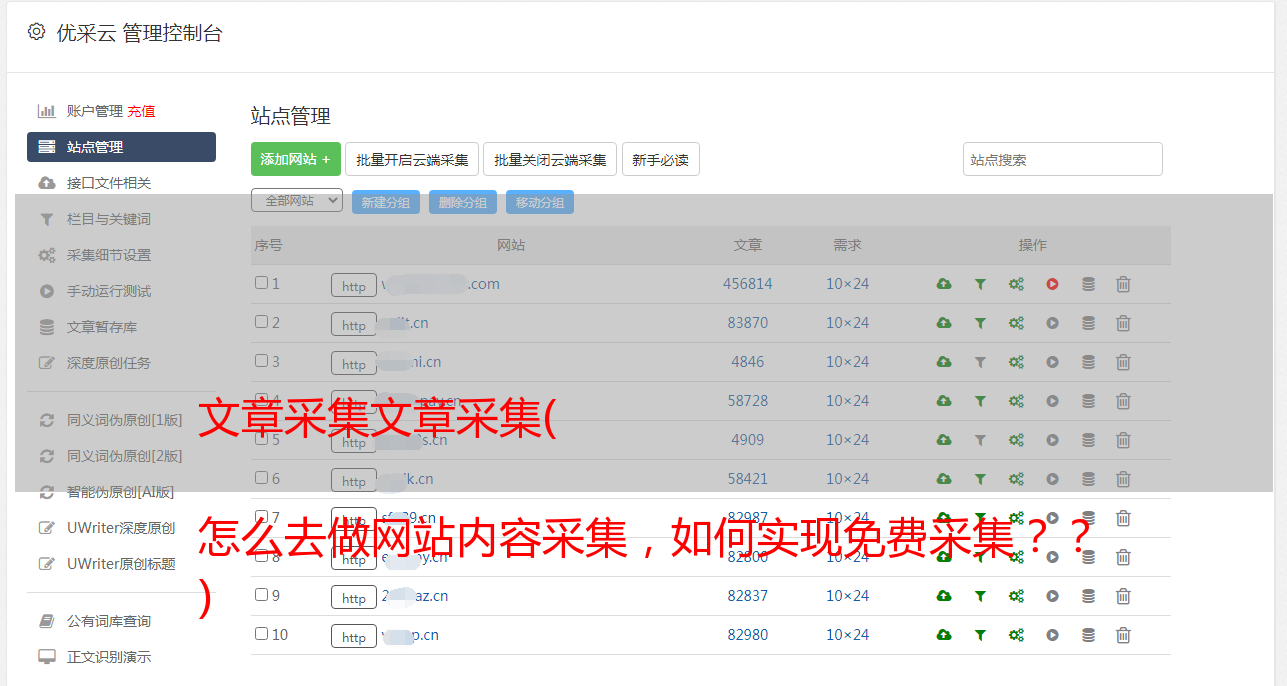The image size is (1287, 686).
Task: Click 批量关闭云端采集 button
Action: click(550, 159)
